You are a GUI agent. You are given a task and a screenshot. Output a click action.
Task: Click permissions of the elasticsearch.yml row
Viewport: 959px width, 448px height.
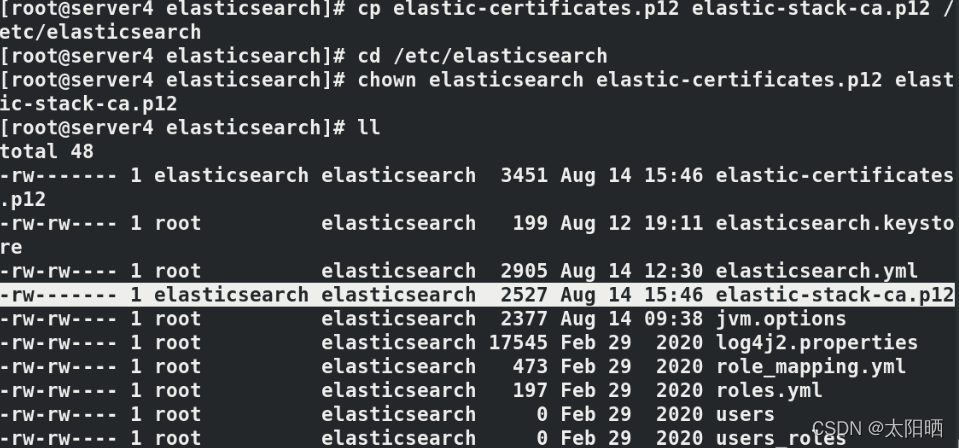coord(59,271)
